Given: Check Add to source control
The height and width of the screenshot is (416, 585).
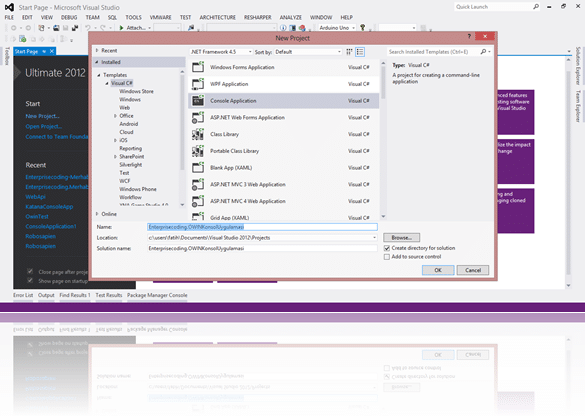Looking at the screenshot, I should [x=387, y=257].
